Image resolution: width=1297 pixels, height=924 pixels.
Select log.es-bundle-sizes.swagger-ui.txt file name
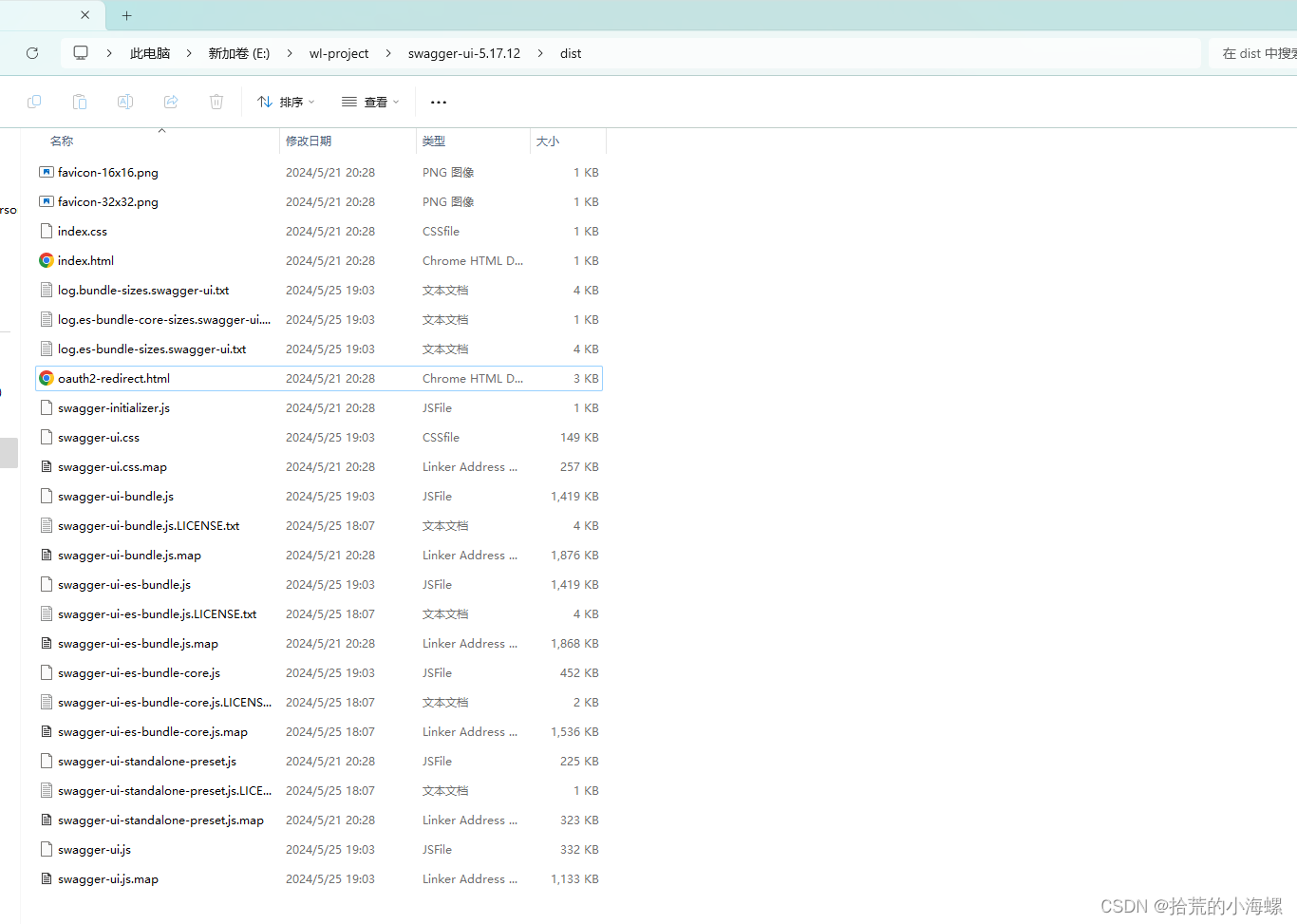(x=152, y=349)
